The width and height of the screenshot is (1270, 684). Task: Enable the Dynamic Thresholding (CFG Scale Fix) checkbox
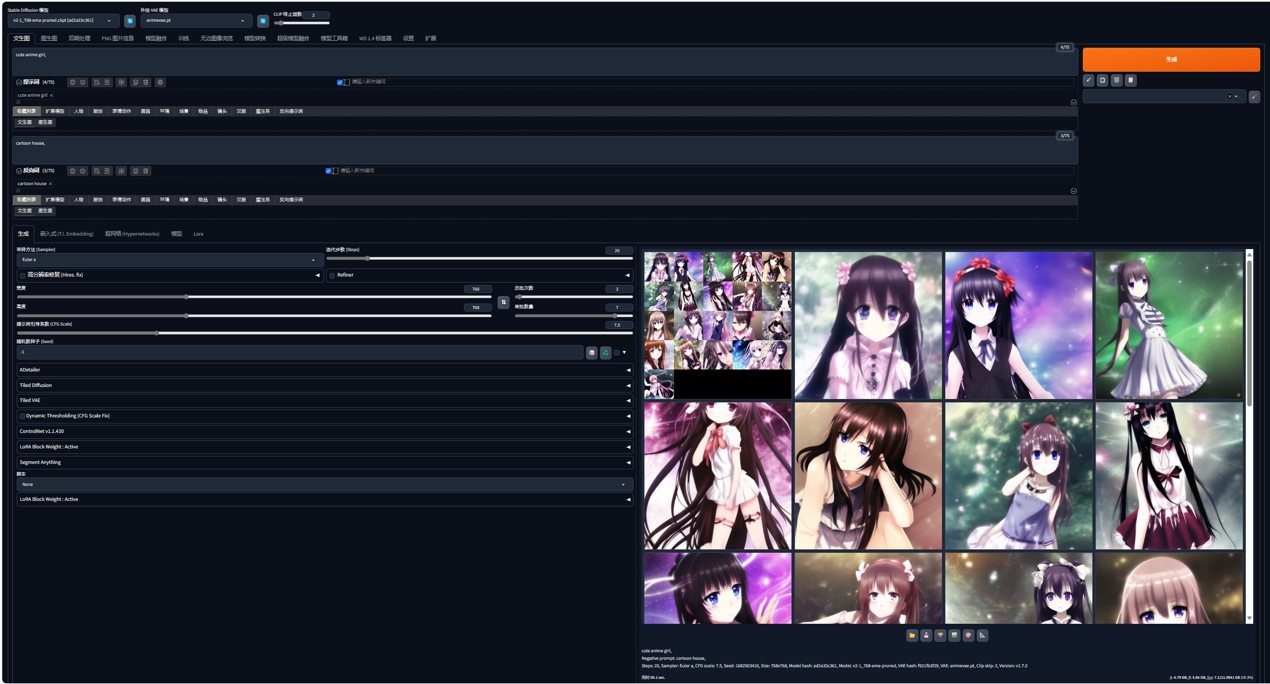click(22, 416)
